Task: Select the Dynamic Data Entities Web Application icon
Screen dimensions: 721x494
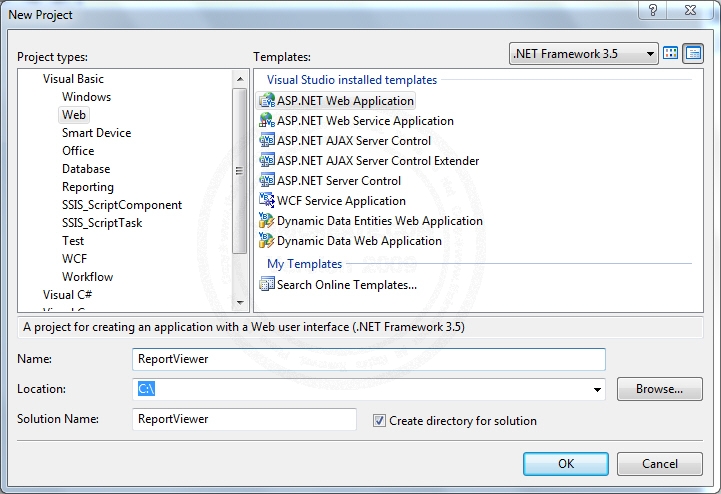Action: (267, 221)
